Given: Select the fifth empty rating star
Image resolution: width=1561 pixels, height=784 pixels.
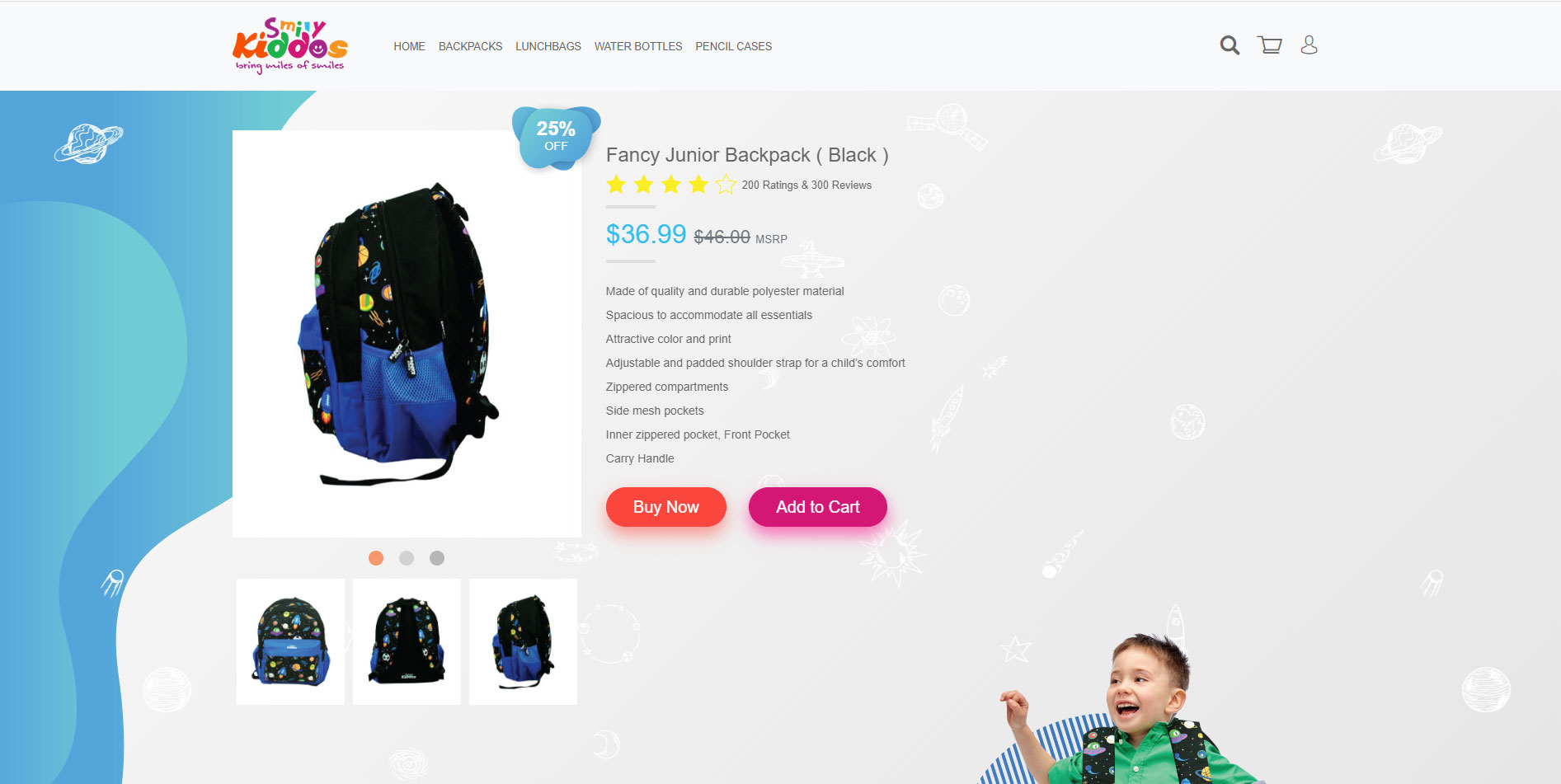Looking at the screenshot, I should pos(726,184).
